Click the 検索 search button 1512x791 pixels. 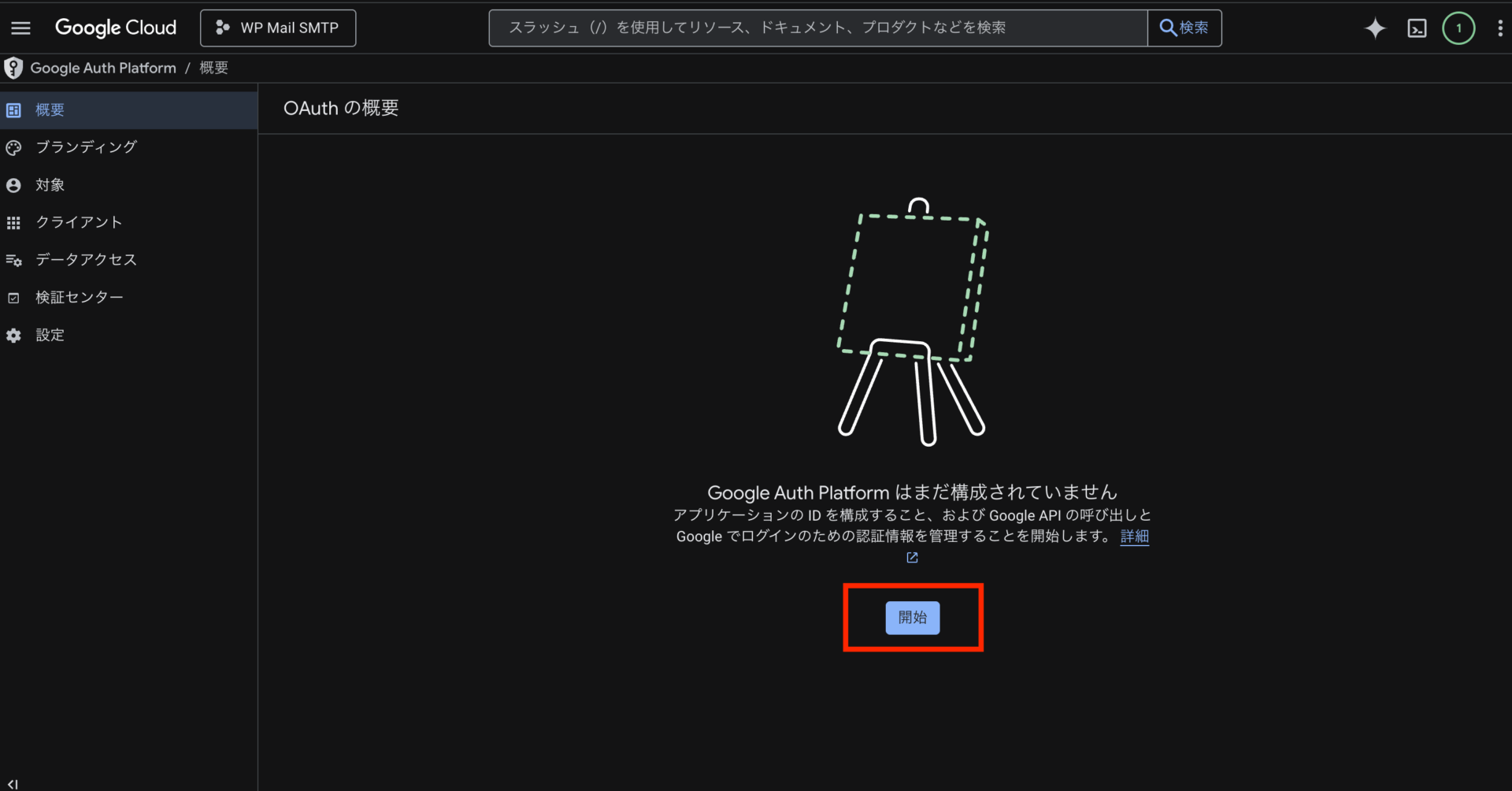(x=1184, y=28)
